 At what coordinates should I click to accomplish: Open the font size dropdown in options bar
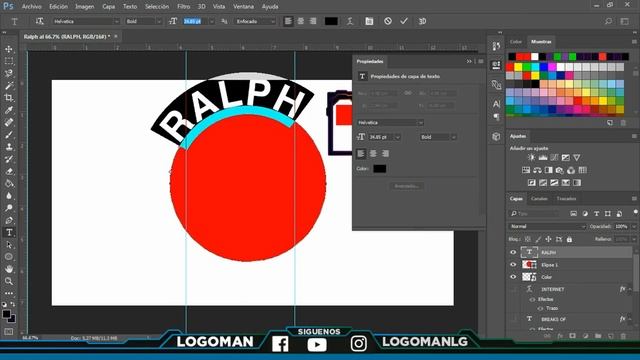pos(211,21)
